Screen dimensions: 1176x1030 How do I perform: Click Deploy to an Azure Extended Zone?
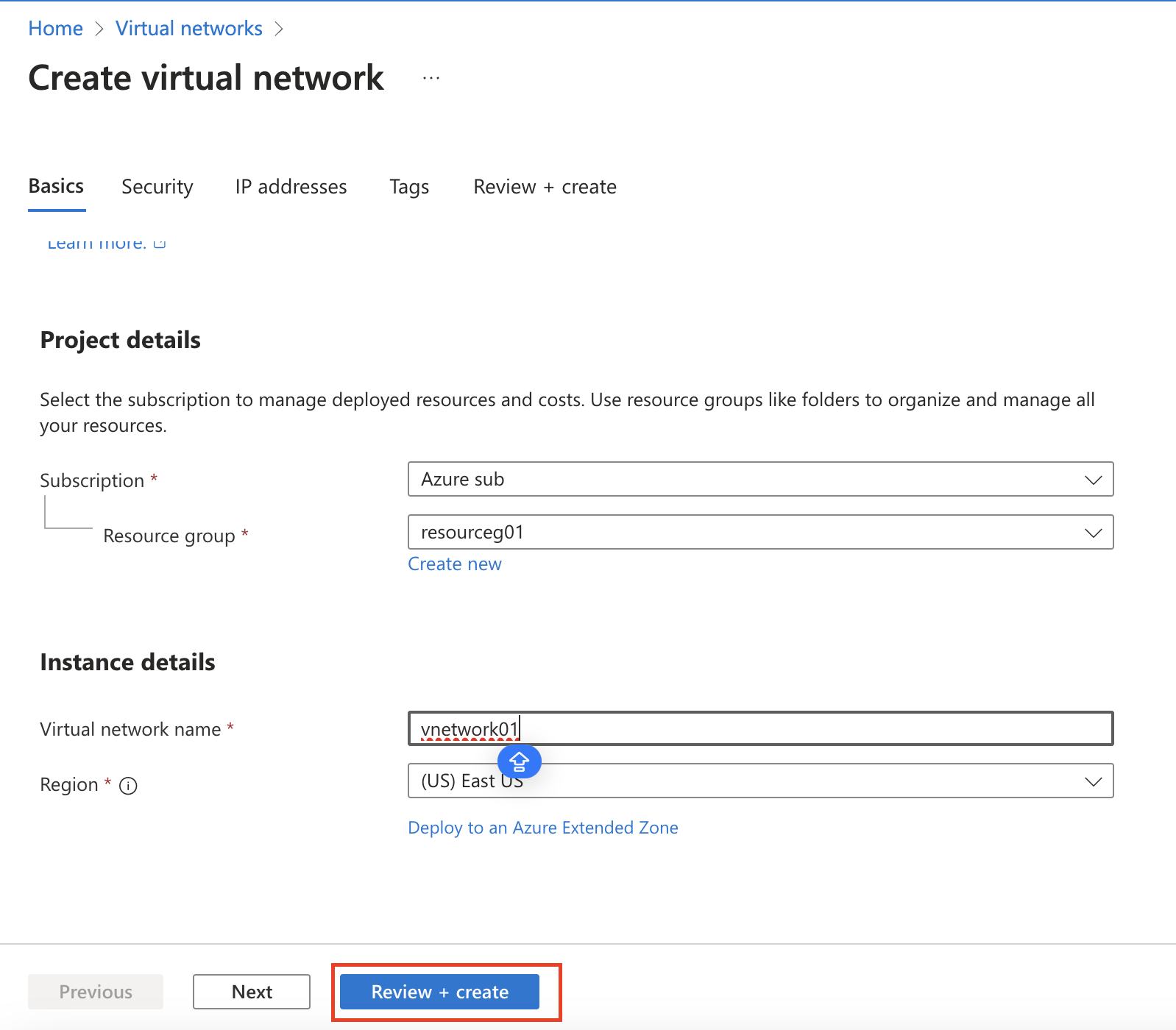click(543, 828)
